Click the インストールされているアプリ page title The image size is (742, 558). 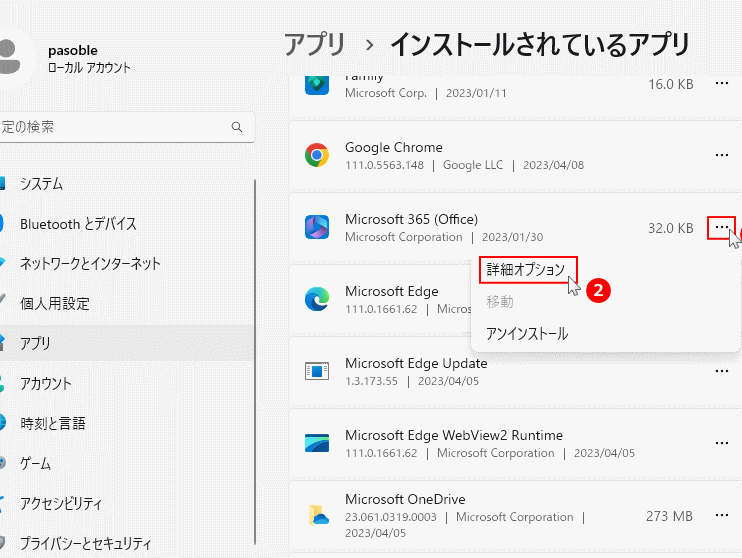pos(539,44)
